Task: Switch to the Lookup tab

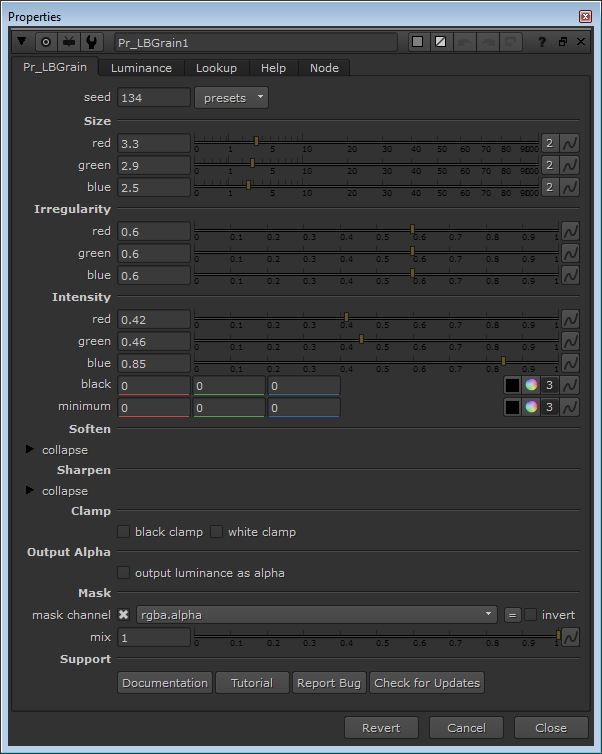Action: coord(216,68)
